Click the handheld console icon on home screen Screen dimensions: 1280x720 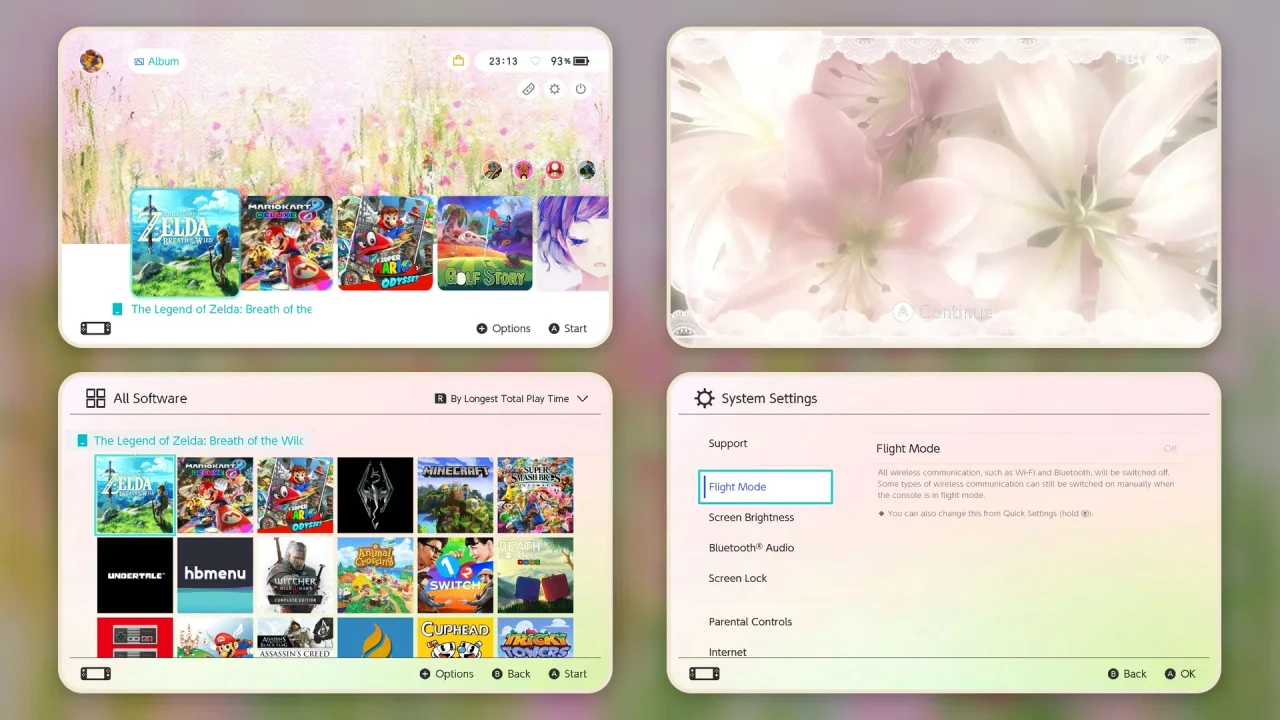[x=96, y=328]
